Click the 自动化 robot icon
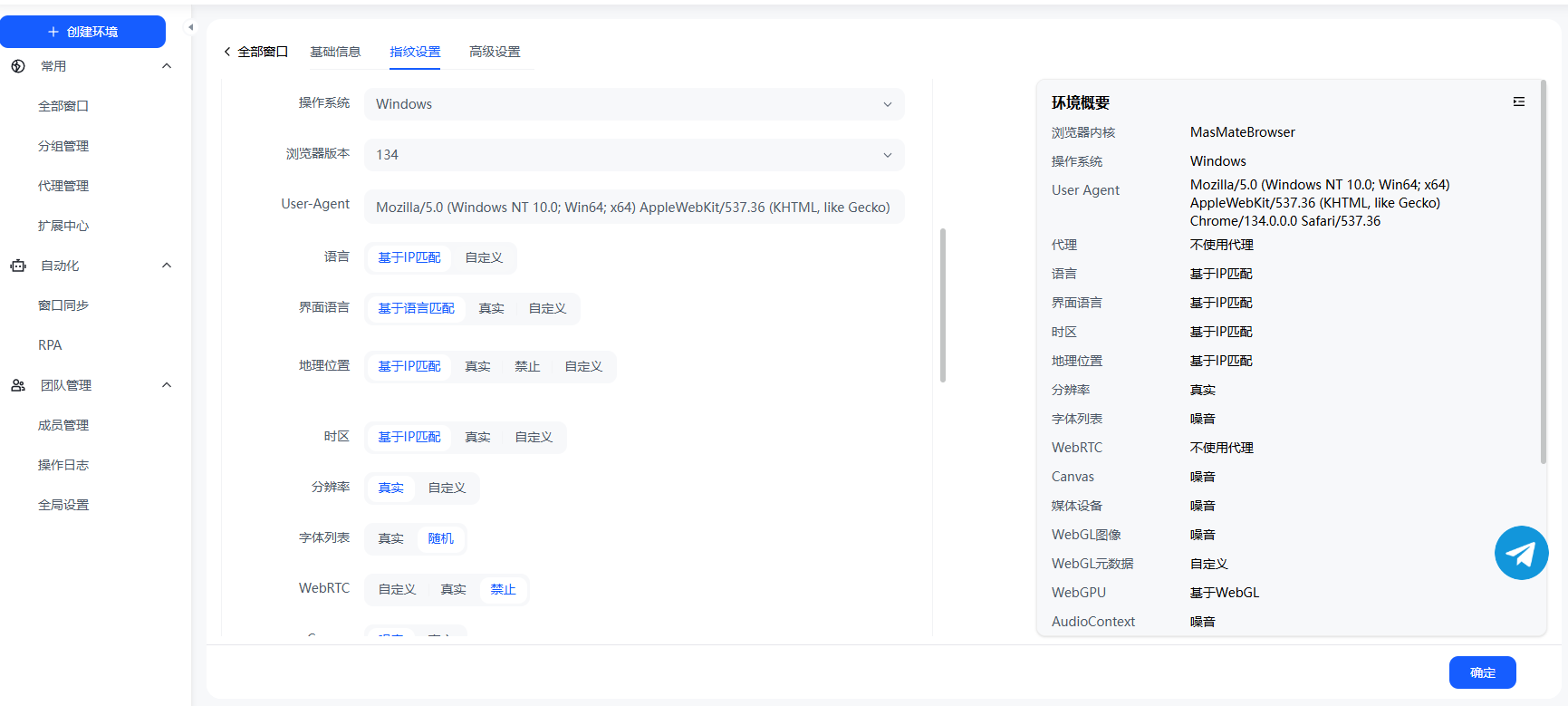This screenshot has height=706, width=1568. click(18, 266)
